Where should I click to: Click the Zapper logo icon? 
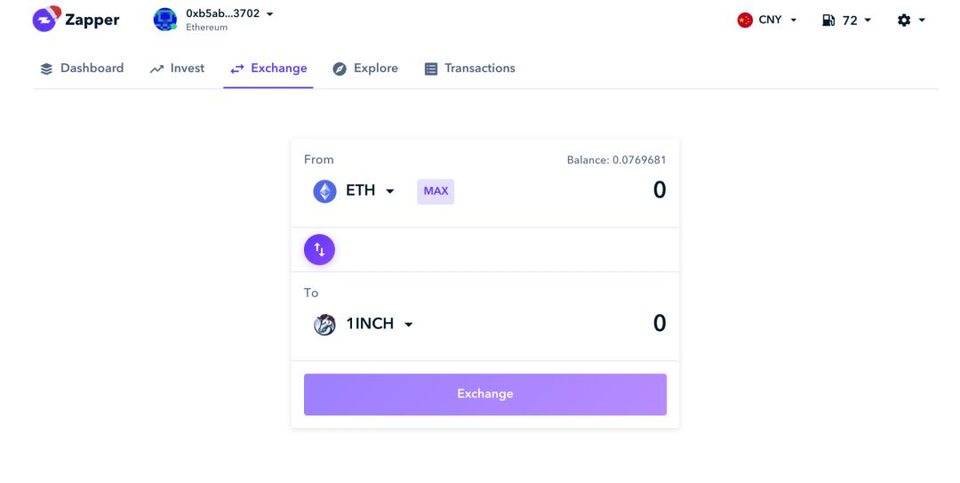click(x=46, y=19)
